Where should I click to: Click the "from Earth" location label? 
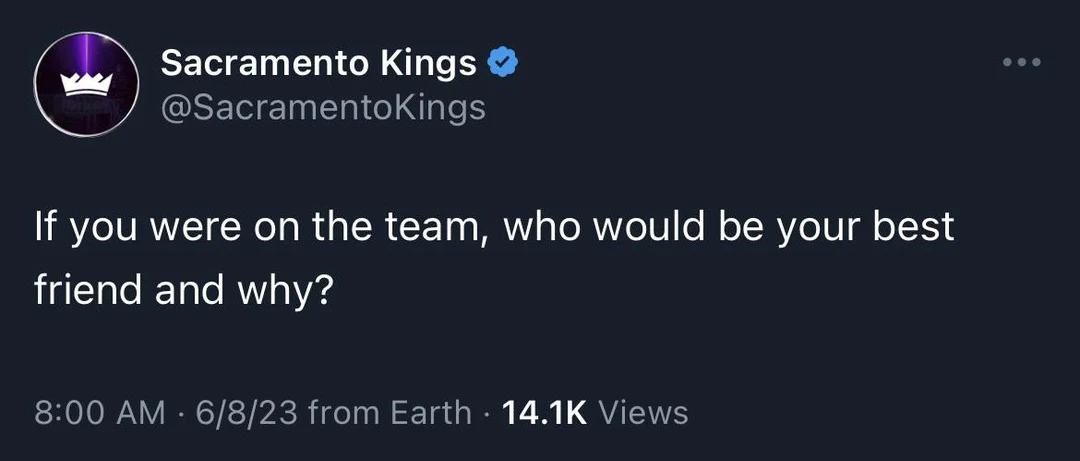pos(391,412)
